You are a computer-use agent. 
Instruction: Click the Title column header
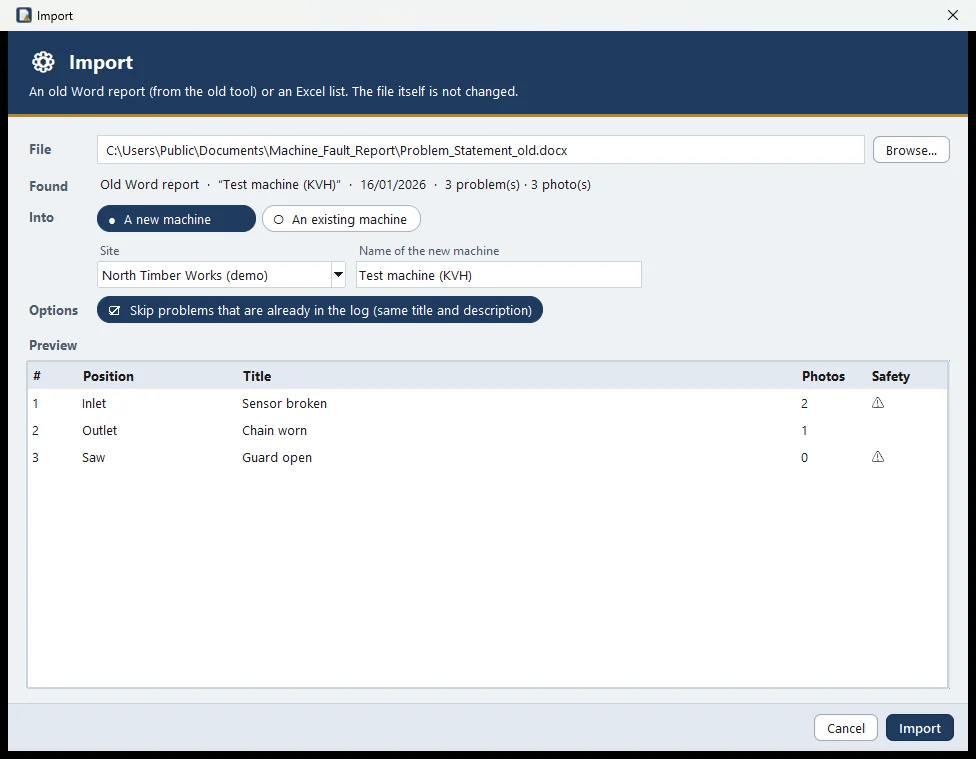tap(257, 376)
